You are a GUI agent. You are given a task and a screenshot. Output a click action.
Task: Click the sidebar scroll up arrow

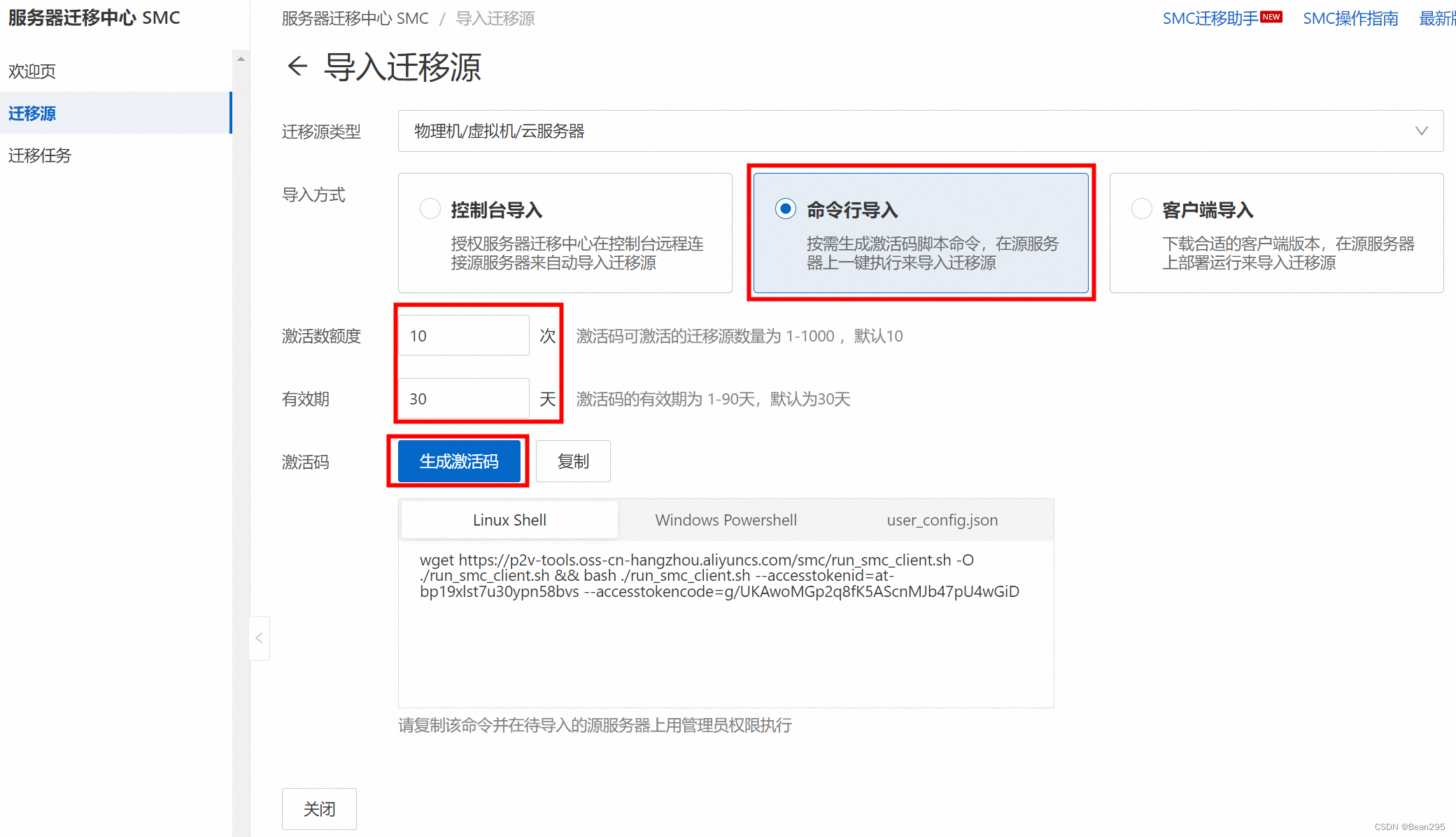point(241,59)
